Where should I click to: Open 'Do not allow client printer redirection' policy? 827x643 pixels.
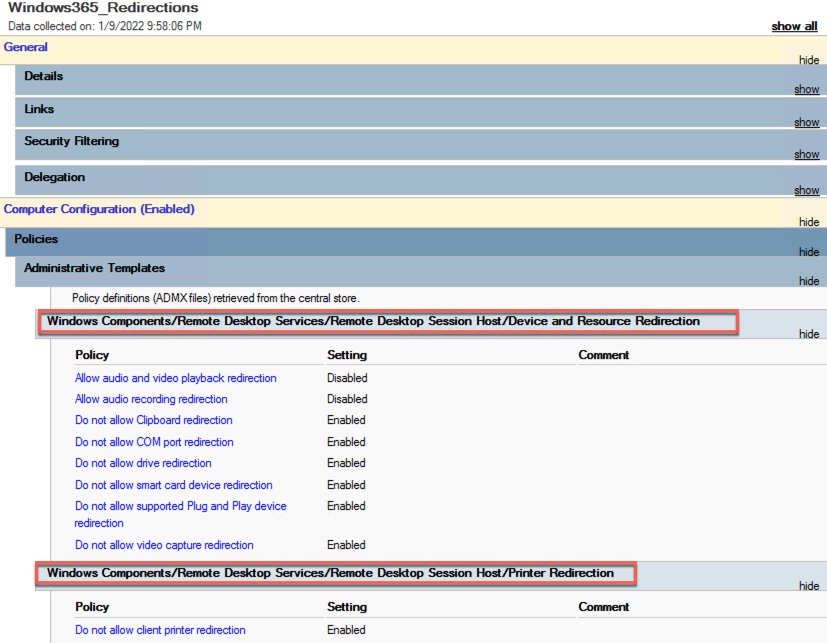(x=160, y=630)
